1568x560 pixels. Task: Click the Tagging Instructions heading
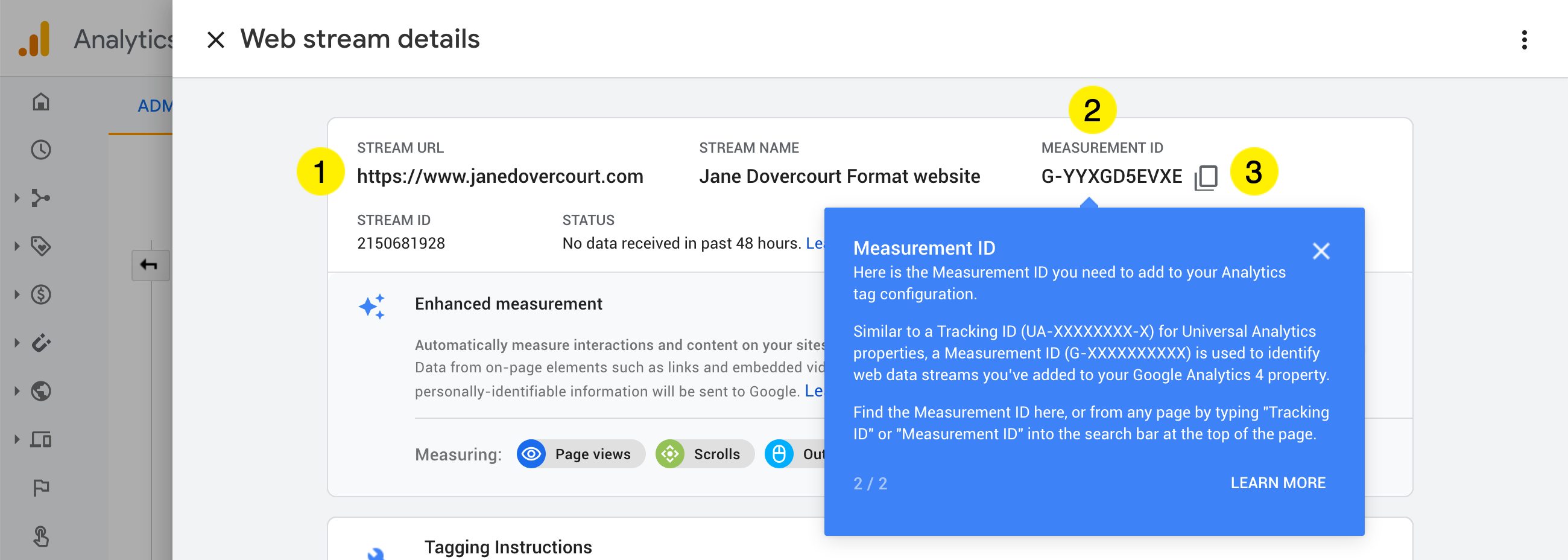point(508,548)
